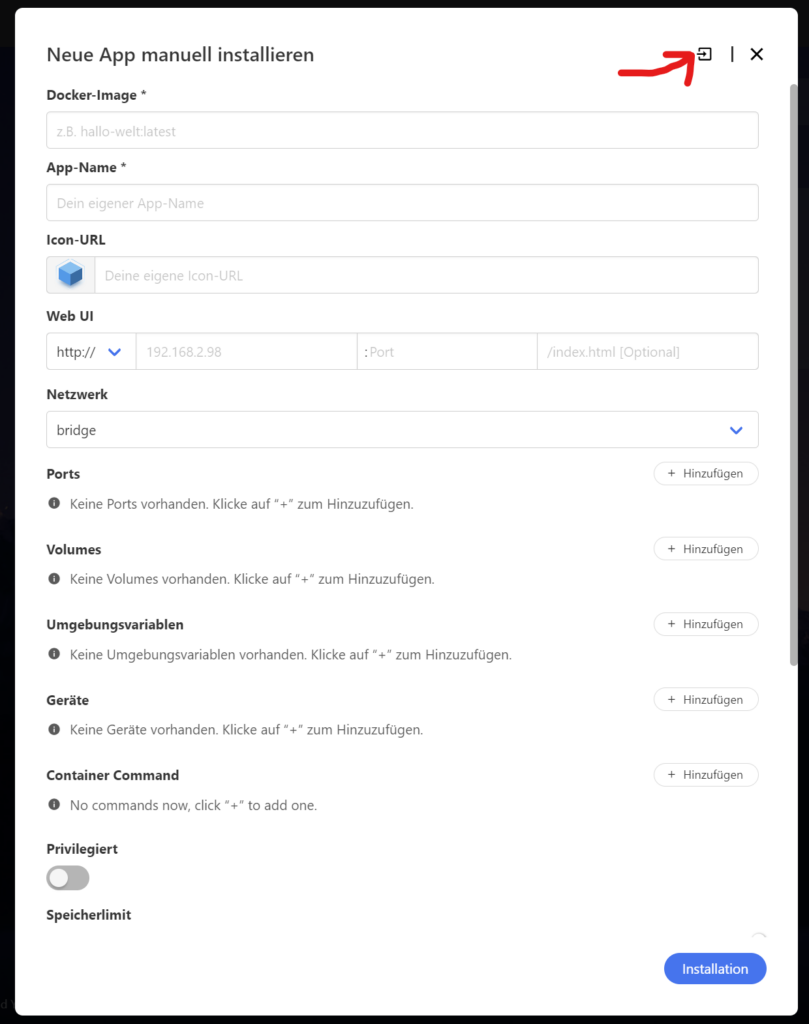Add an environment variable via Hinzufügen

[706, 624]
